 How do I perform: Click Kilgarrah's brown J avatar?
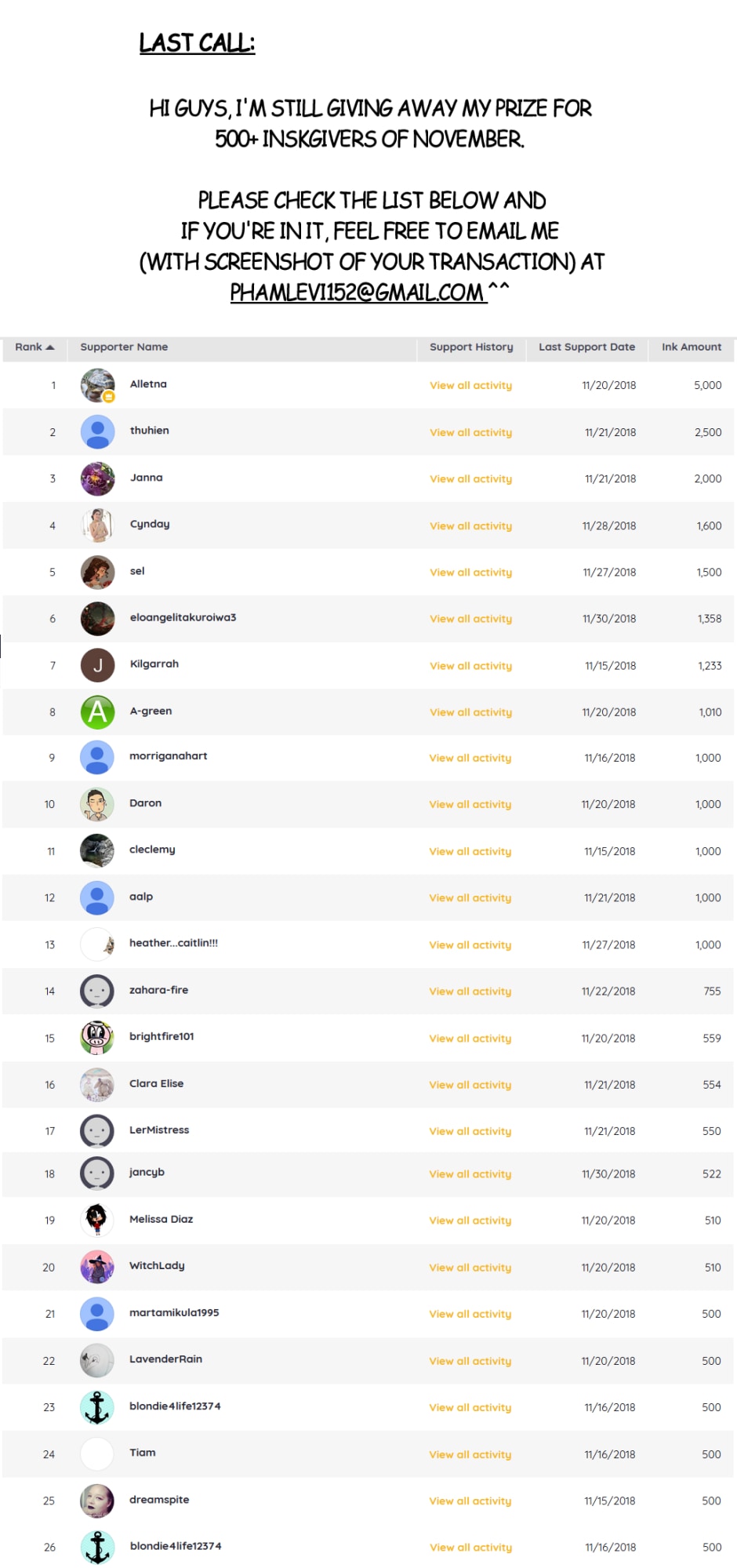point(97,665)
